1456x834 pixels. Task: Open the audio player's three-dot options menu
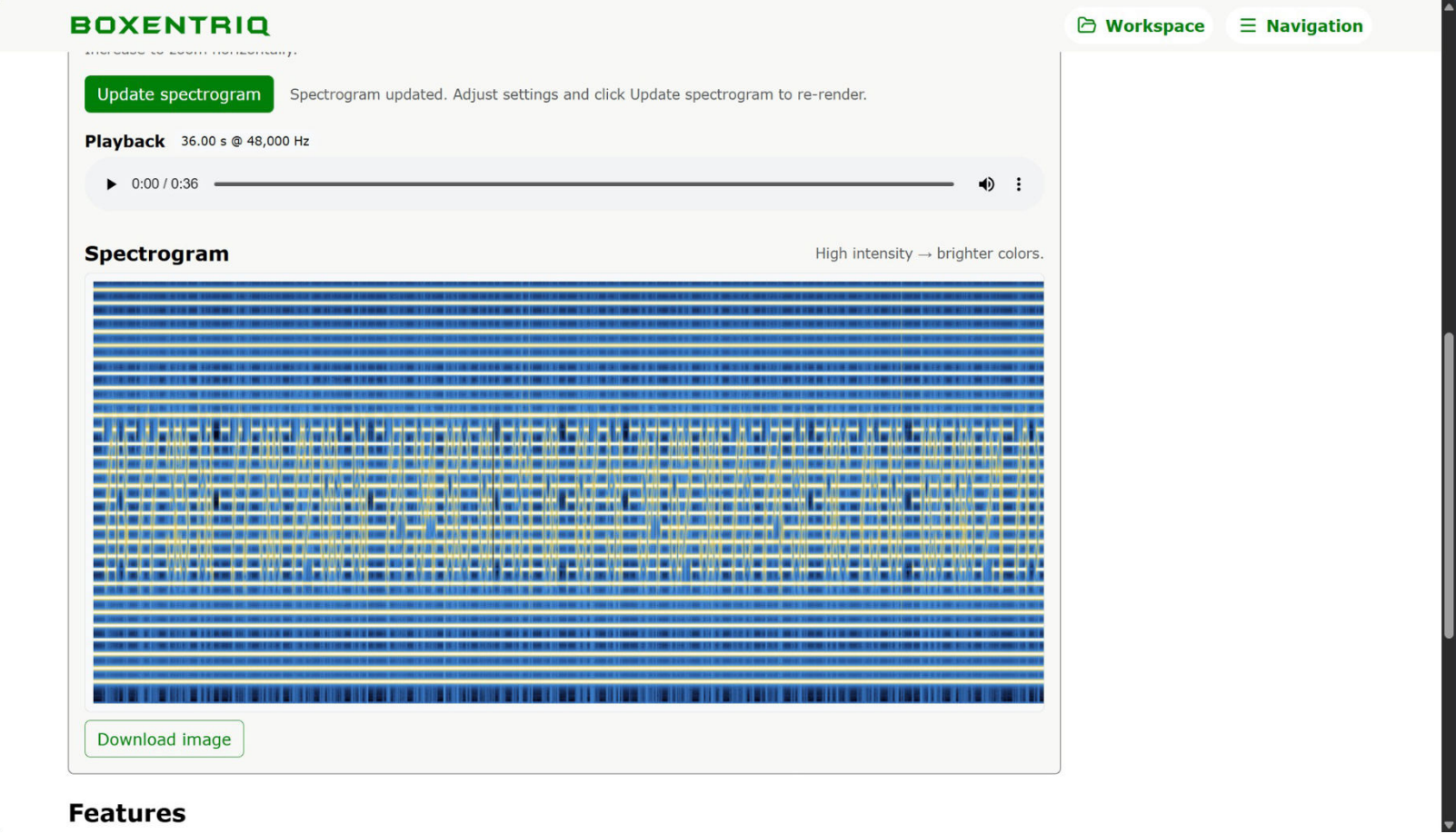tap(1019, 184)
